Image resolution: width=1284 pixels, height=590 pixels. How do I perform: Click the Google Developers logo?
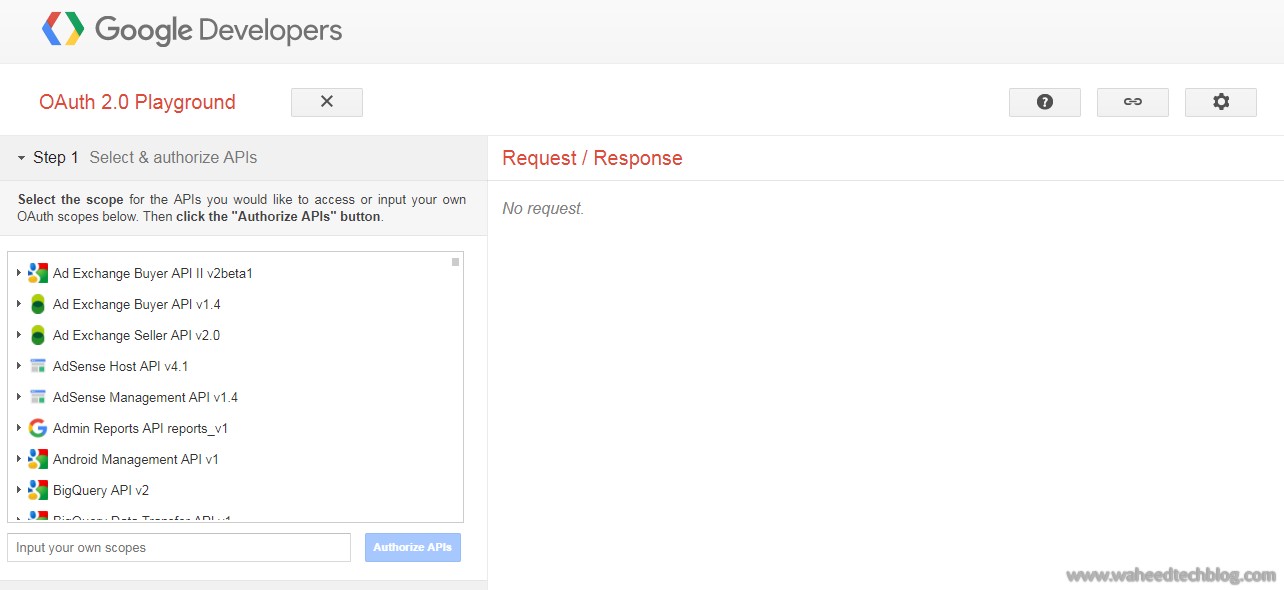pos(190,30)
